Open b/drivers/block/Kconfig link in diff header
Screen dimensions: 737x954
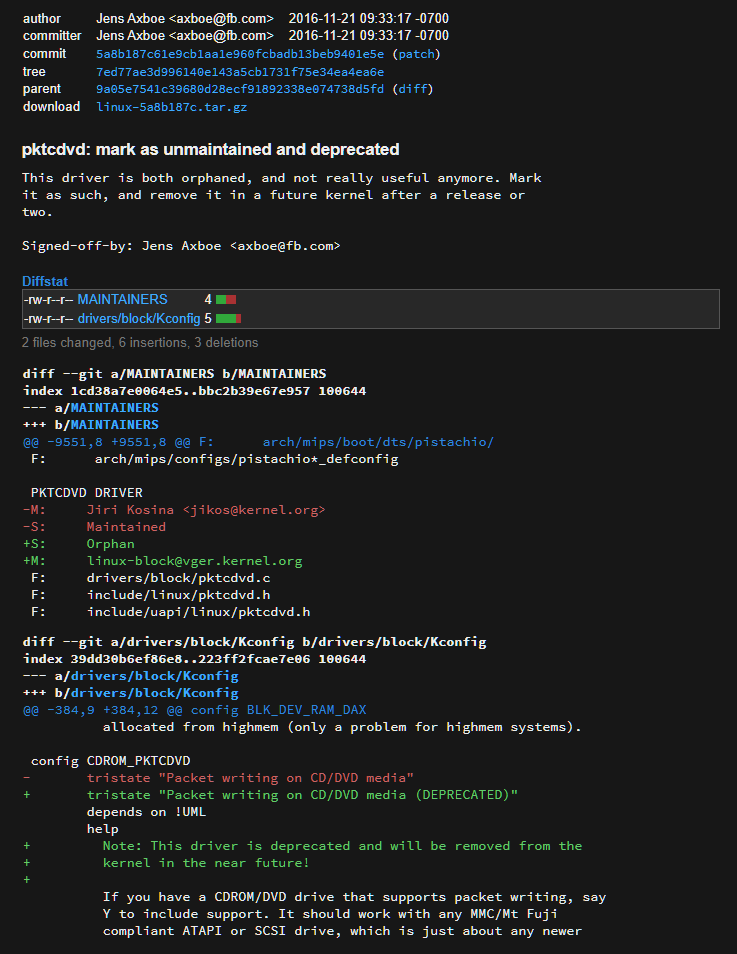155,693
